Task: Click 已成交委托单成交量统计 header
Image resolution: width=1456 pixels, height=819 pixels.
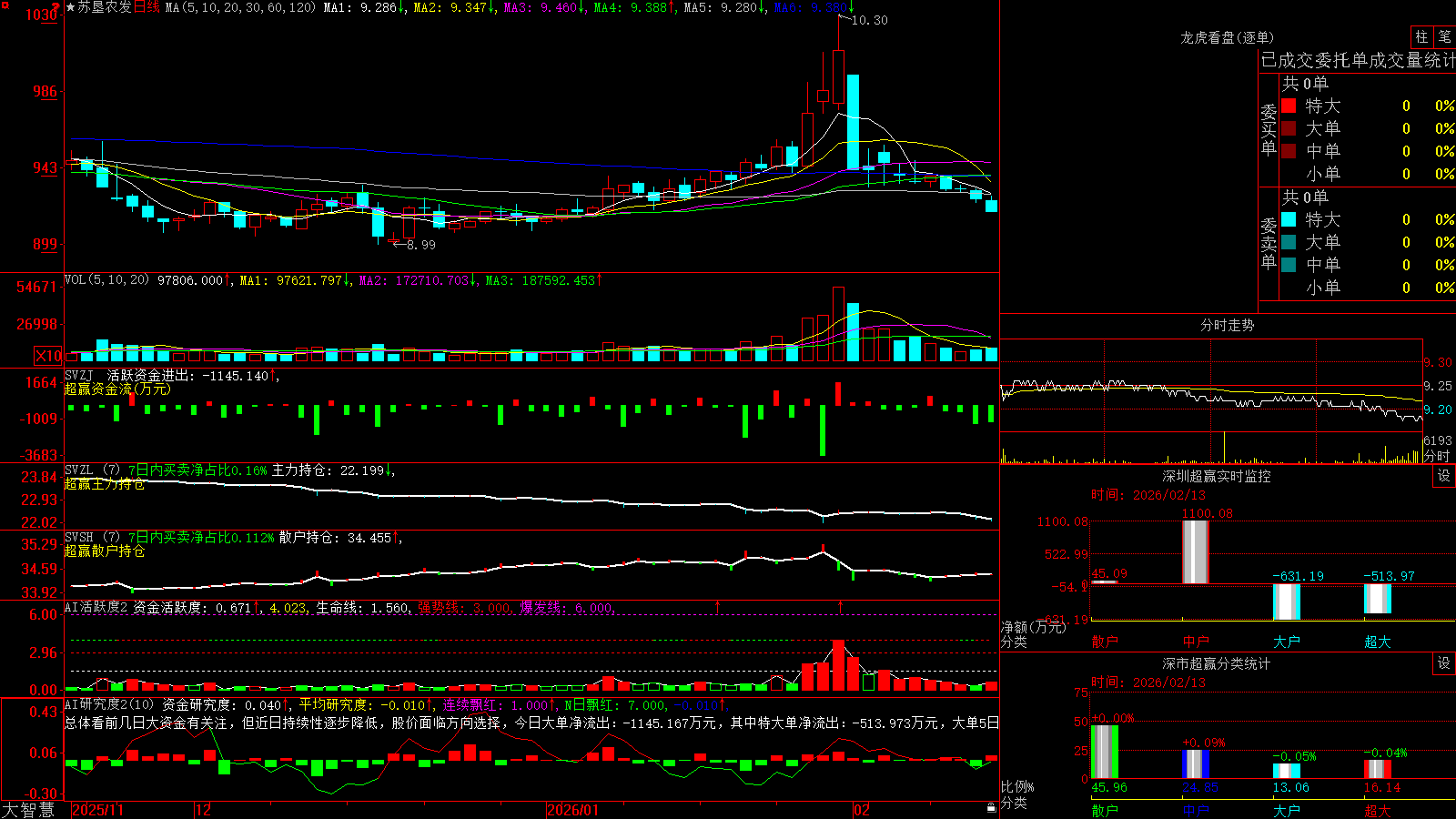Action: pyautogui.click(x=1358, y=60)
